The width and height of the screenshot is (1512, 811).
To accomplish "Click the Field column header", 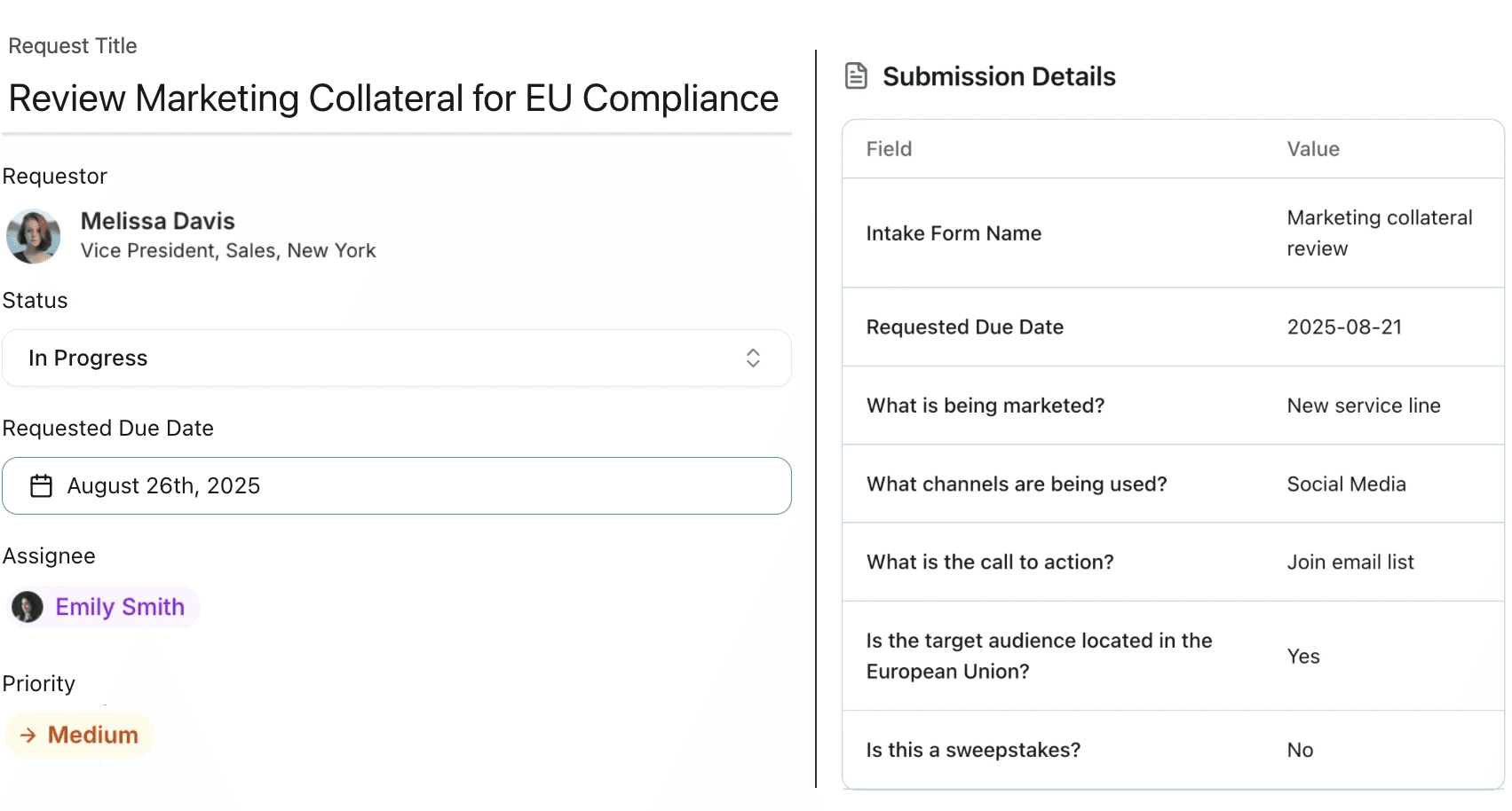I will [x=889, y=149].
